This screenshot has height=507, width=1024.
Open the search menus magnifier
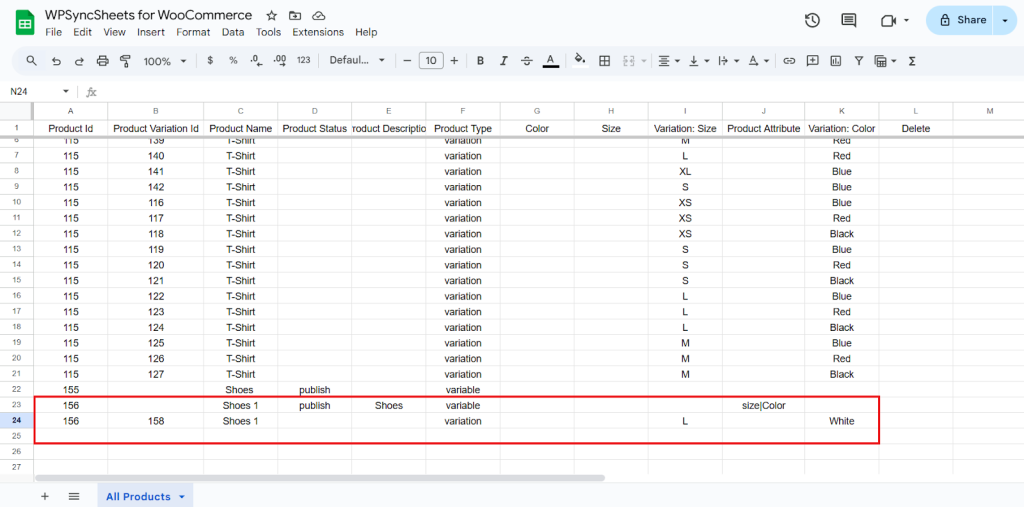tap(31, 61)
